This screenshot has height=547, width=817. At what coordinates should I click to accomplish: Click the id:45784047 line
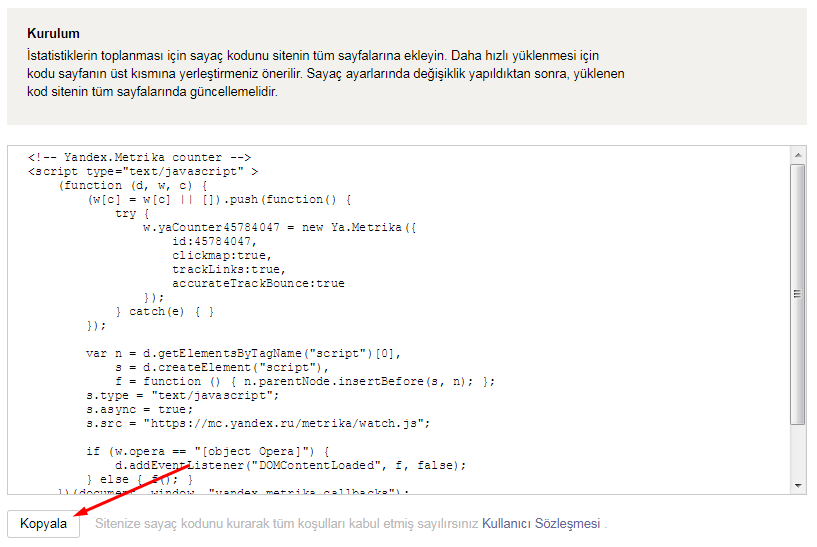coord(214,242)
